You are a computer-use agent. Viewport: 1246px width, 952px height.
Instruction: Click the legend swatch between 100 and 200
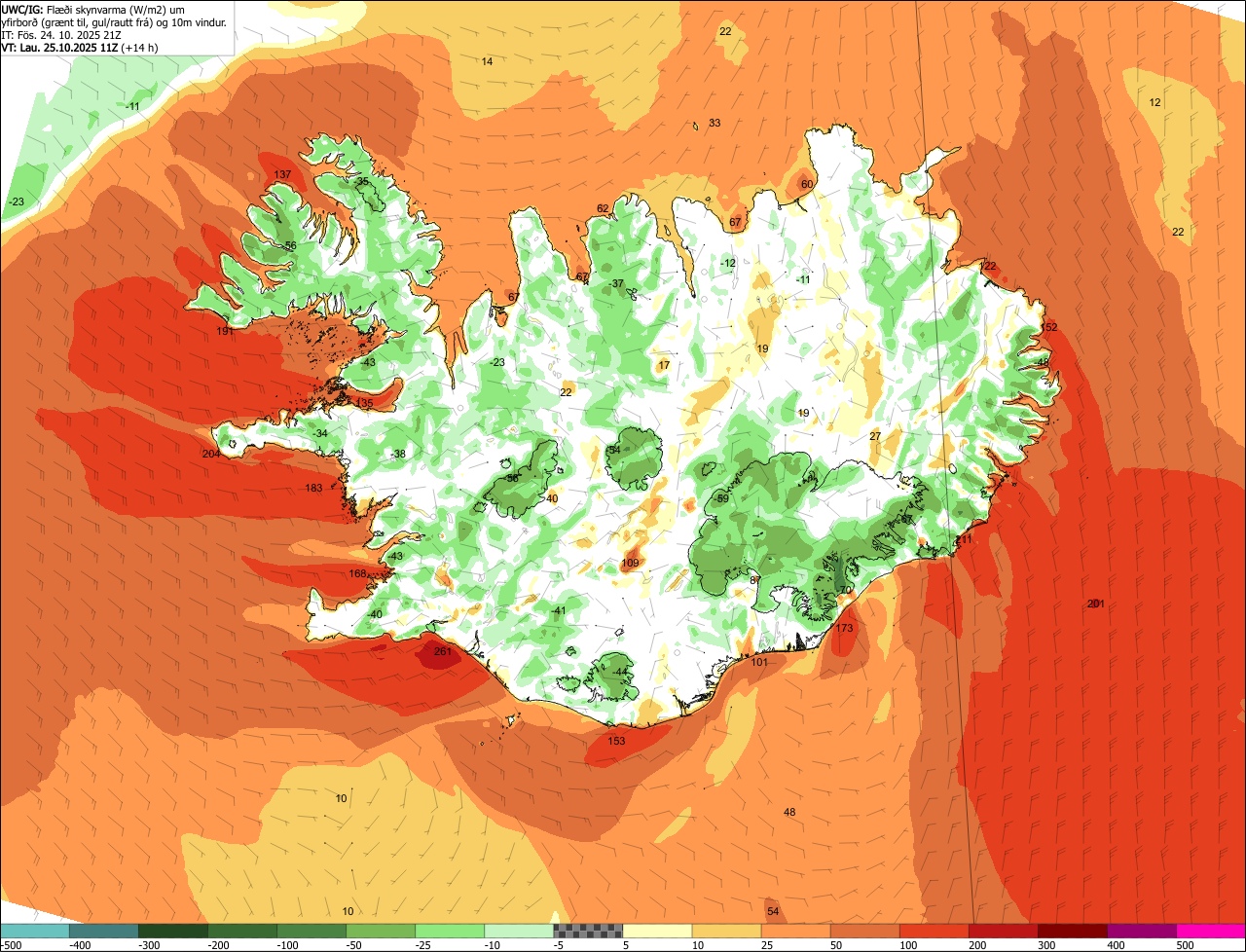(934, 931)
